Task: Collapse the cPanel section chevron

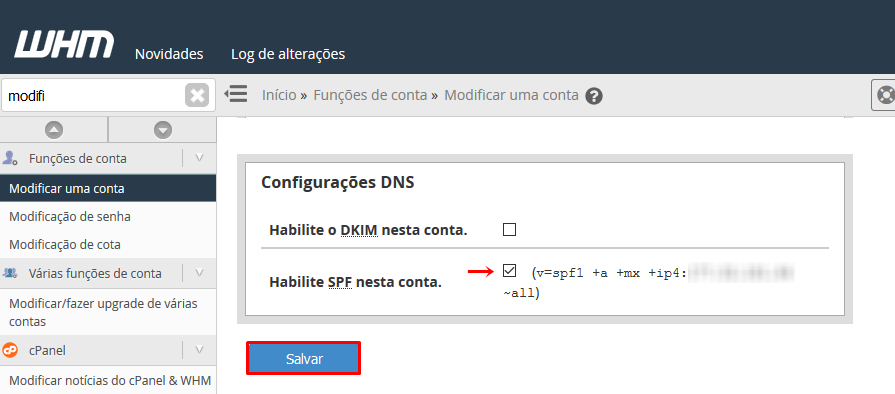Action: pos(199,349)
